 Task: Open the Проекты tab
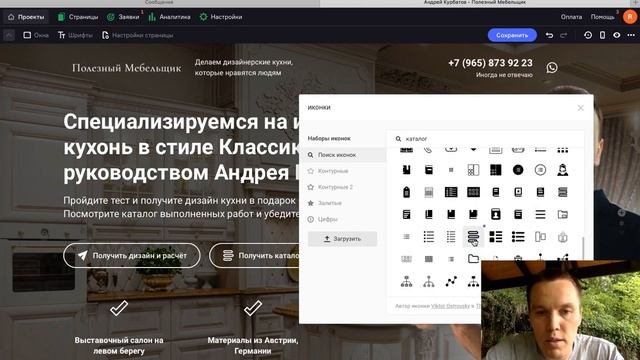click(26, 17)
